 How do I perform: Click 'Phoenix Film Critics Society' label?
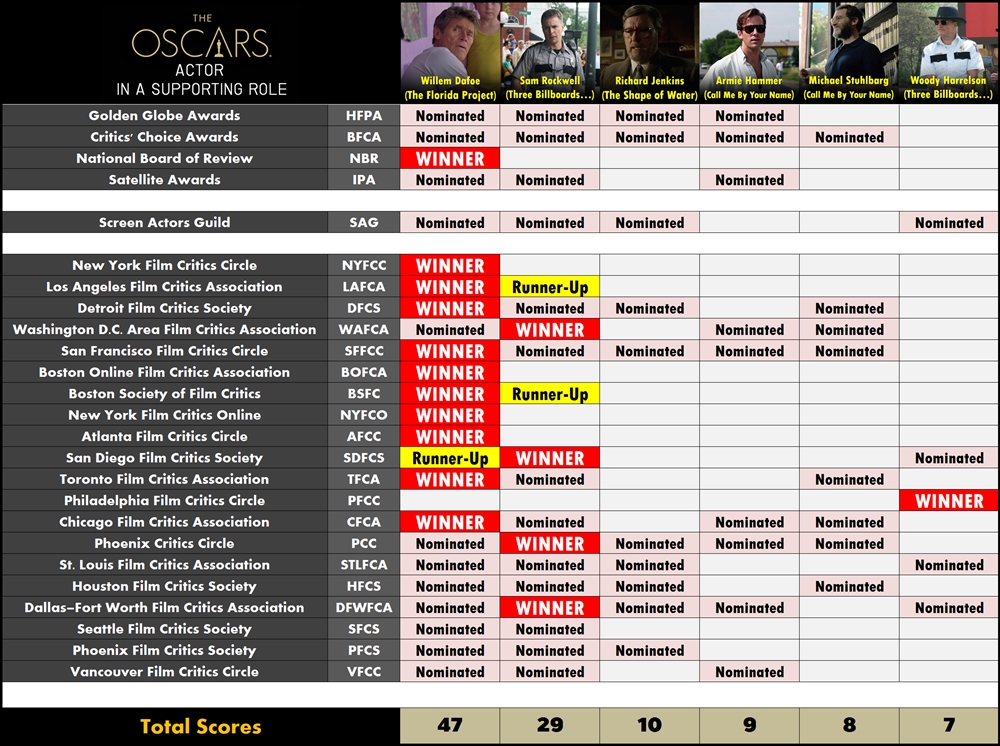tap(165, 650)
